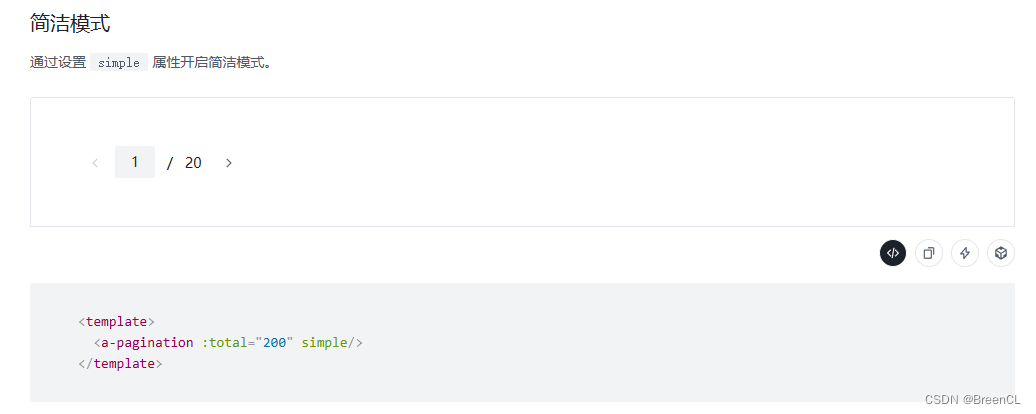The height and width of the screenshot is (414, 1036).
Task: Go to the previous page arrow
Action: coord(95,163)
